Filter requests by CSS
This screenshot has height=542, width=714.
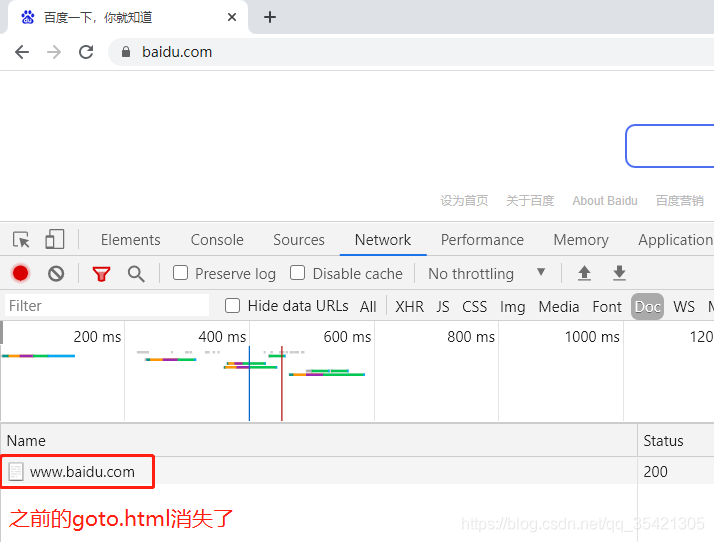[474, 307]
